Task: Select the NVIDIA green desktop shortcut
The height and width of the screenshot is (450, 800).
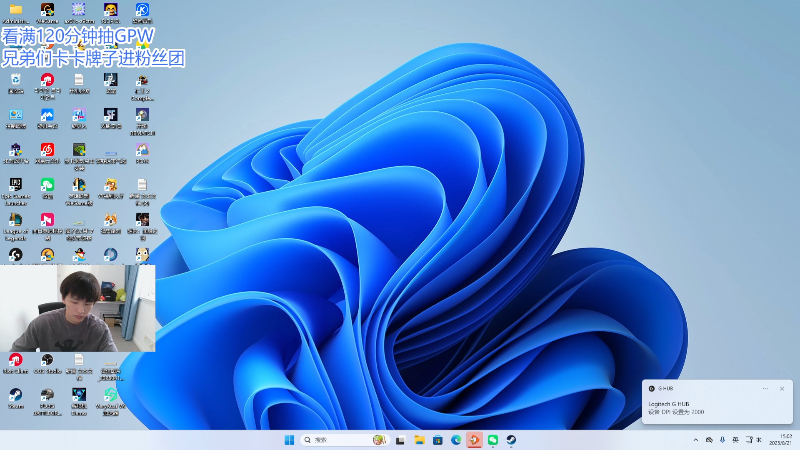Action: (x=79, y=156)
